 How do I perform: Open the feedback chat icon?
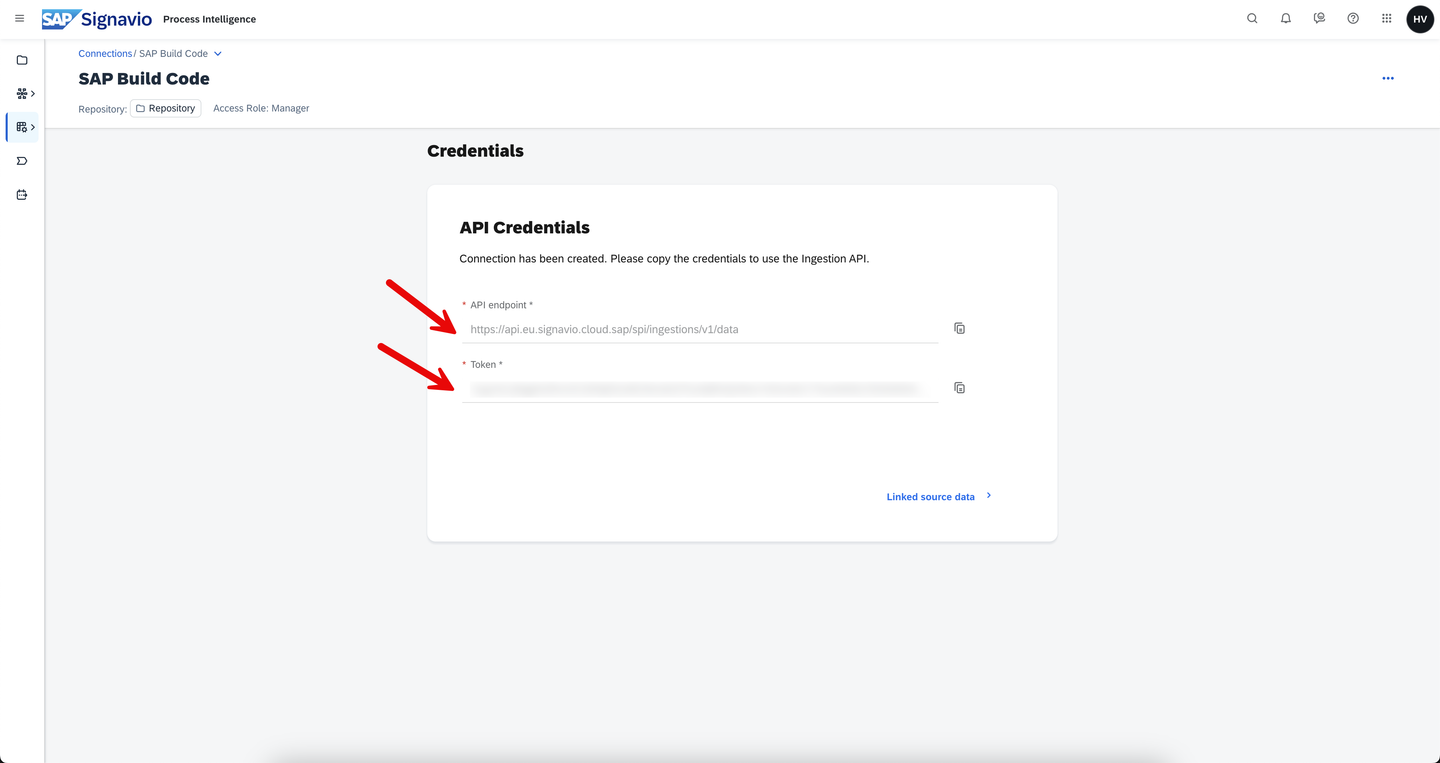[1320, 19]
